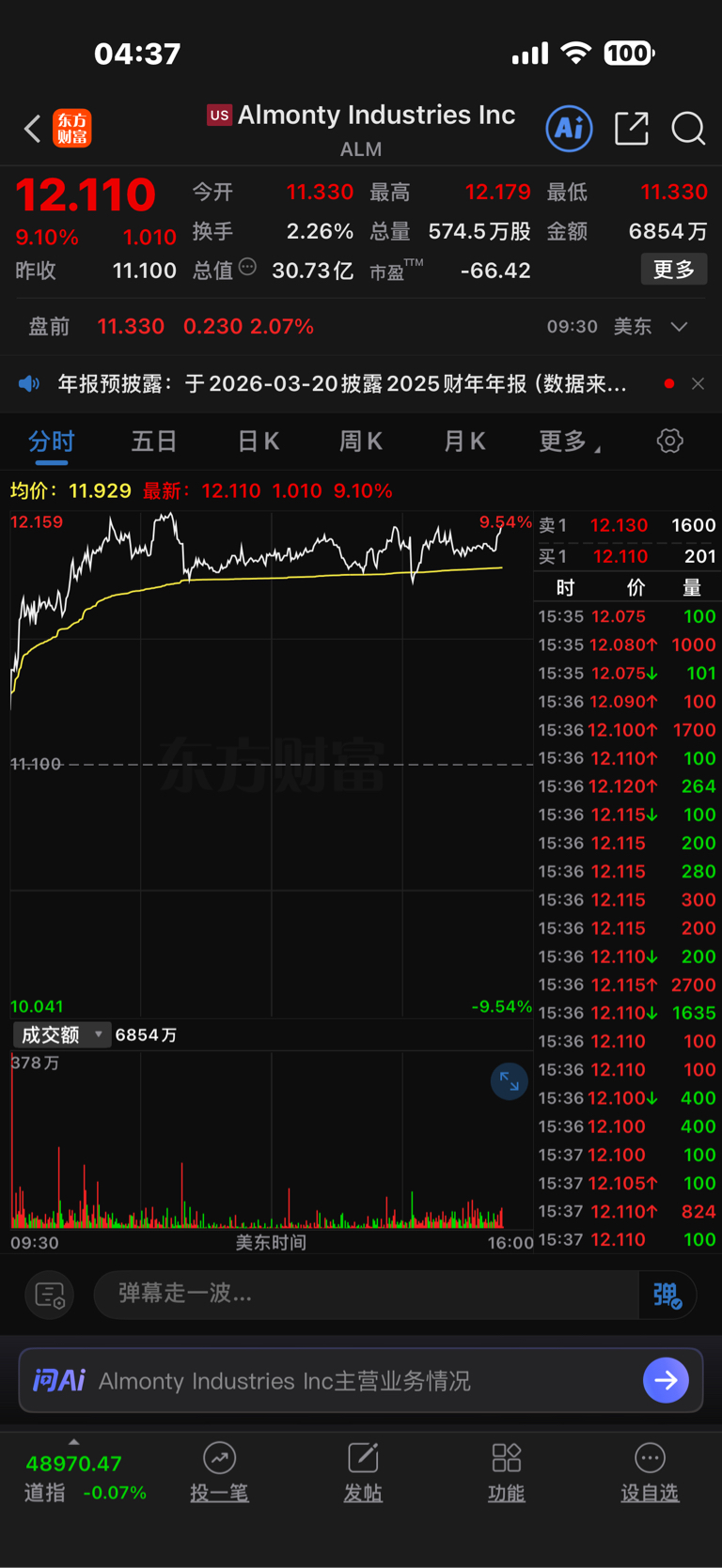Screen dimensions: 722x1568
Task: Tap the 卖1 12.130 ask row
Action: click(x=627, y=525)
